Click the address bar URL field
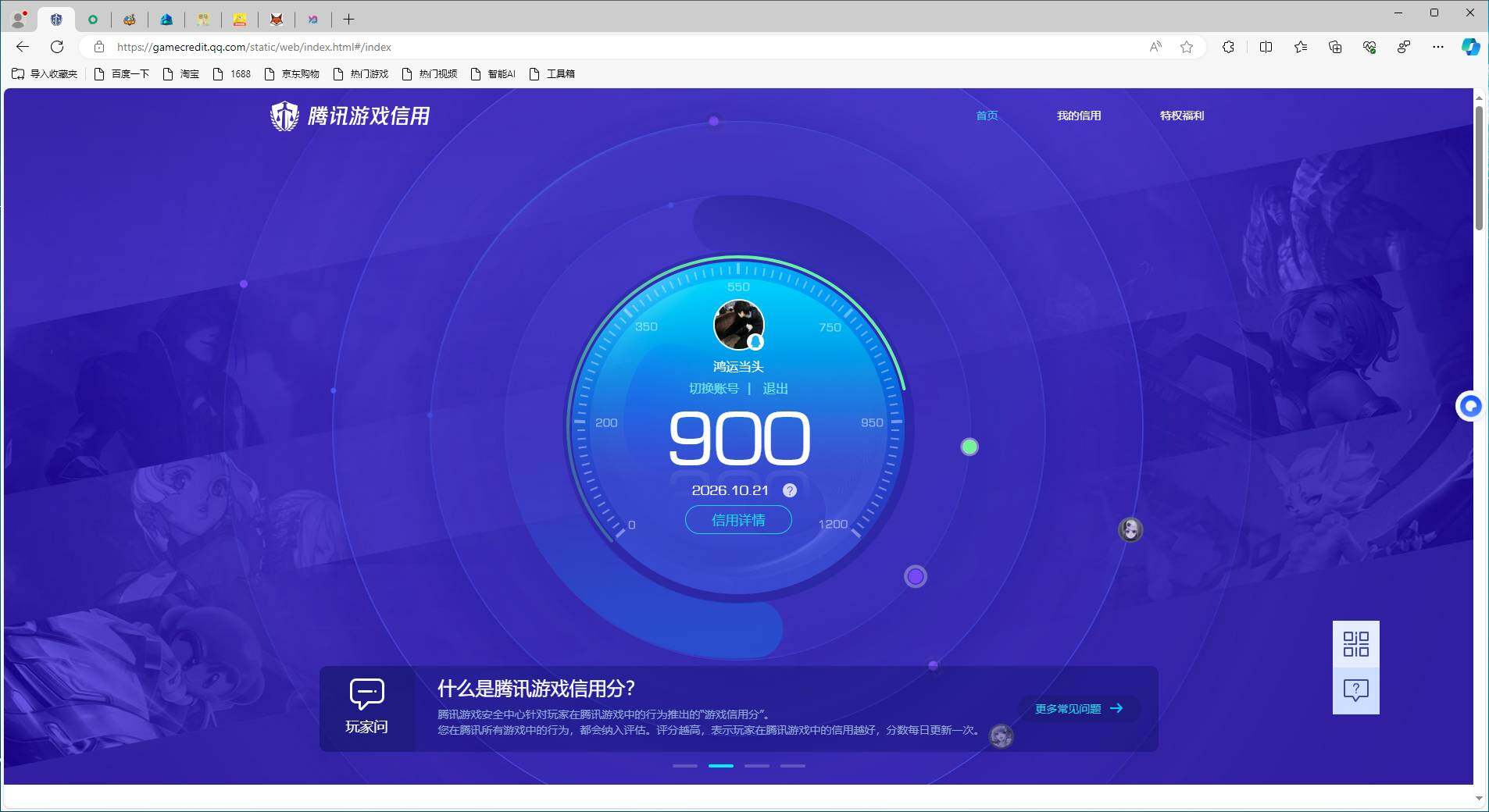 [625, 47]
